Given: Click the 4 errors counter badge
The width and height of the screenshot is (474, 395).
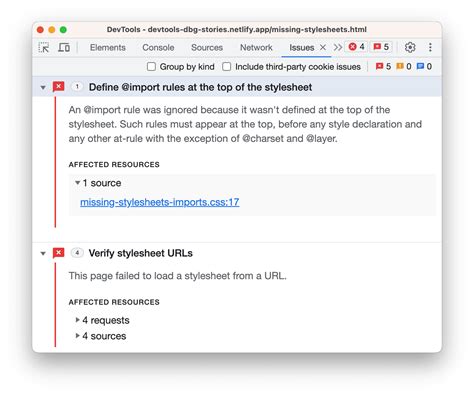Looking at the screenshot, I should 356,47.
